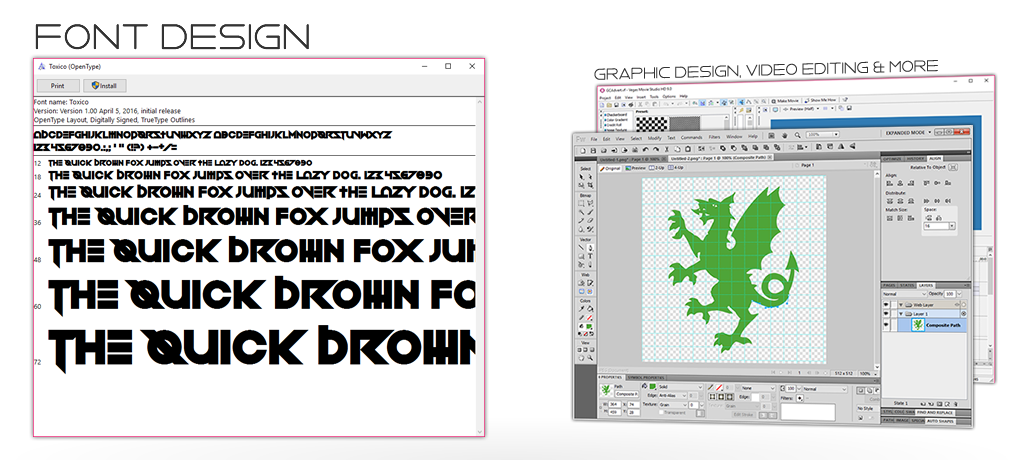Open the layer blend mode Normal dropdown
The image size is (1024, 460).
pyautogui.click(x=904, y=294)
